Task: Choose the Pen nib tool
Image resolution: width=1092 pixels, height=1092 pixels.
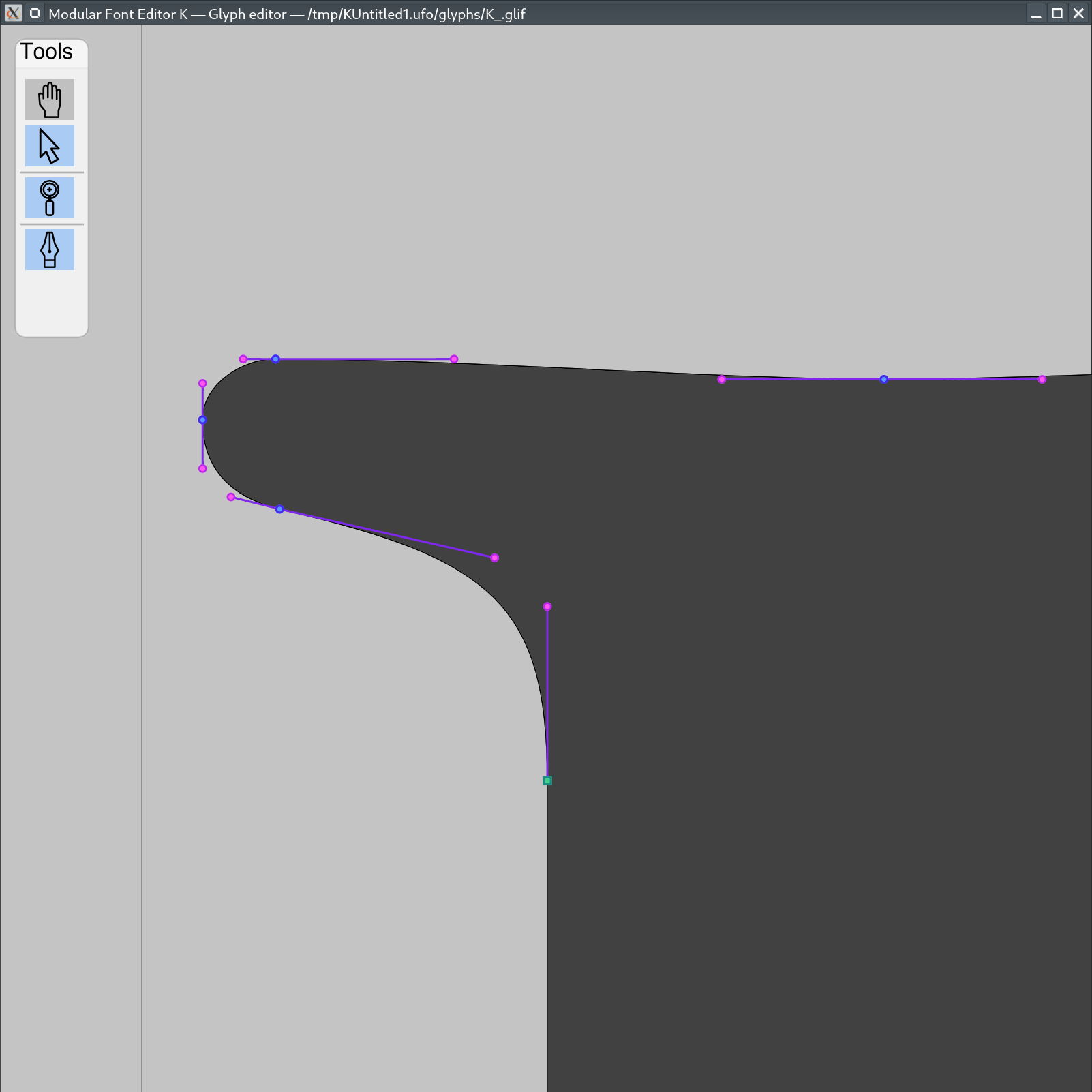Action: [50, 249]
